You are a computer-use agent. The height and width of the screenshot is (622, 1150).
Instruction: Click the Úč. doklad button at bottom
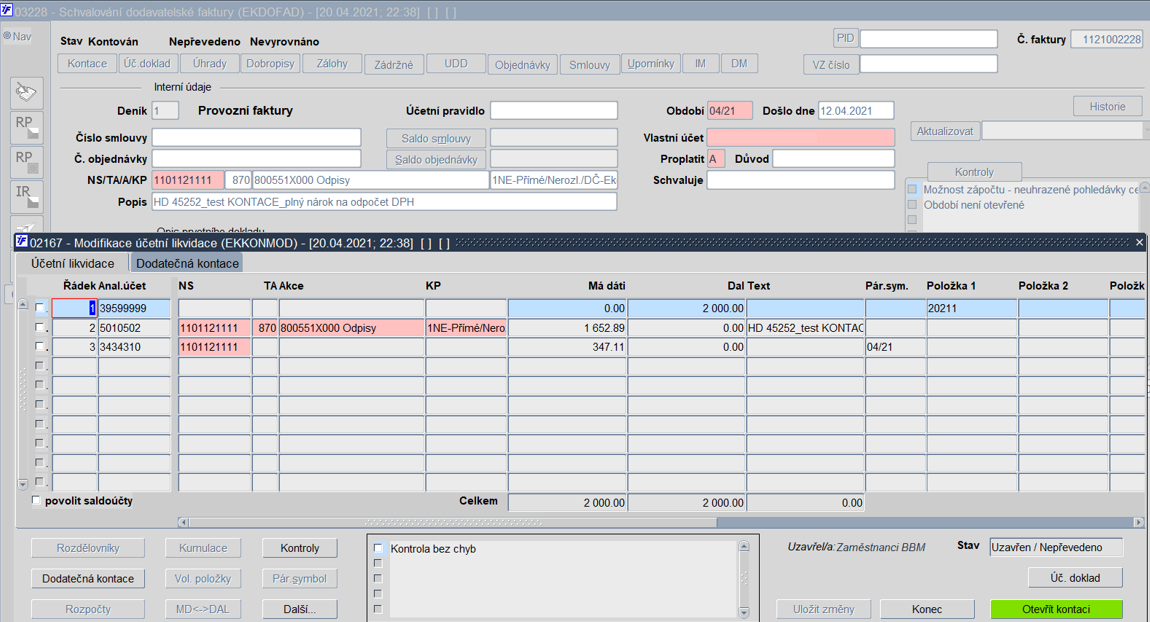tap(1075, 578)
